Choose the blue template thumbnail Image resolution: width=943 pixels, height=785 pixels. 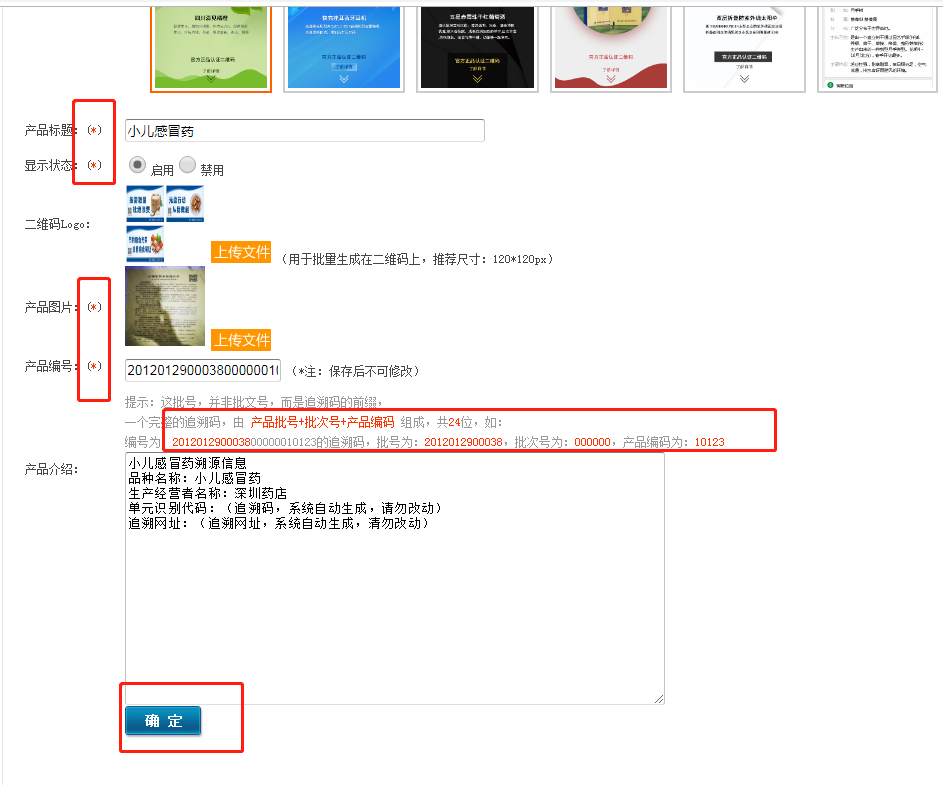[343, 46]
